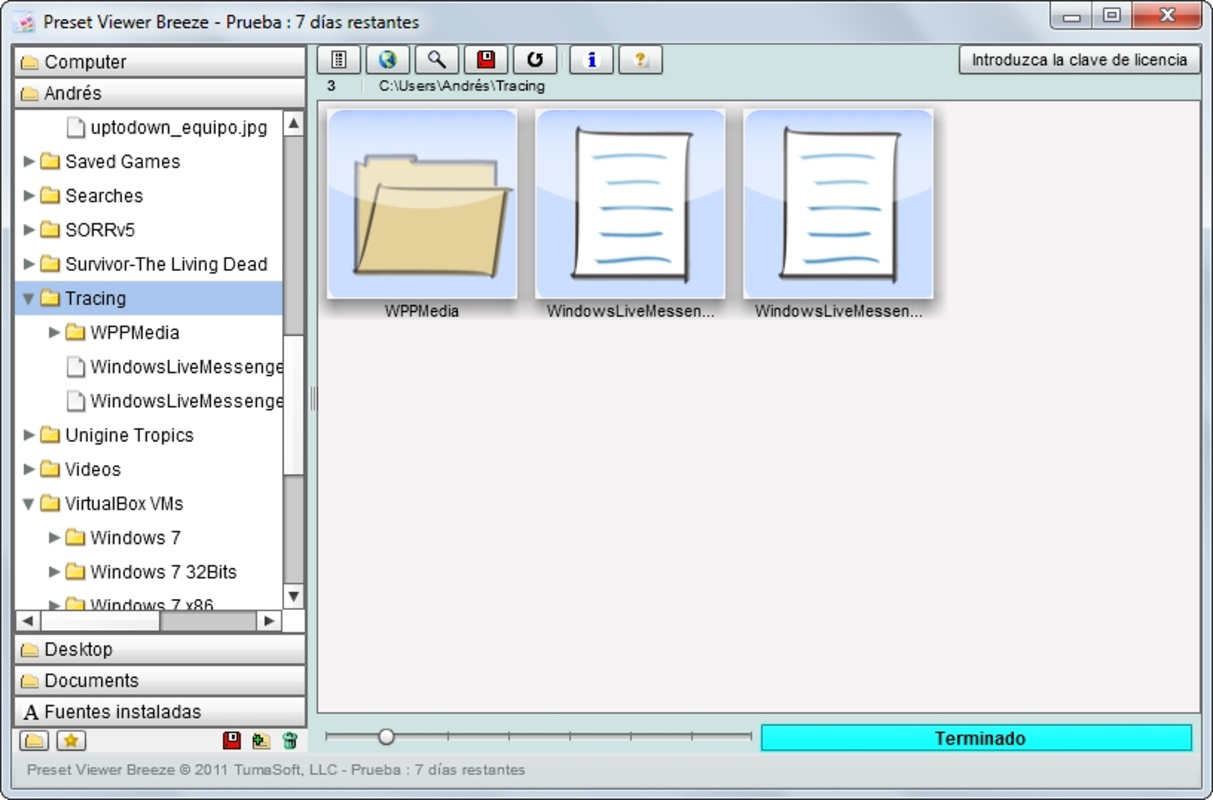Click the uptodown_equipo.jpg file icon

click(75, 127)
